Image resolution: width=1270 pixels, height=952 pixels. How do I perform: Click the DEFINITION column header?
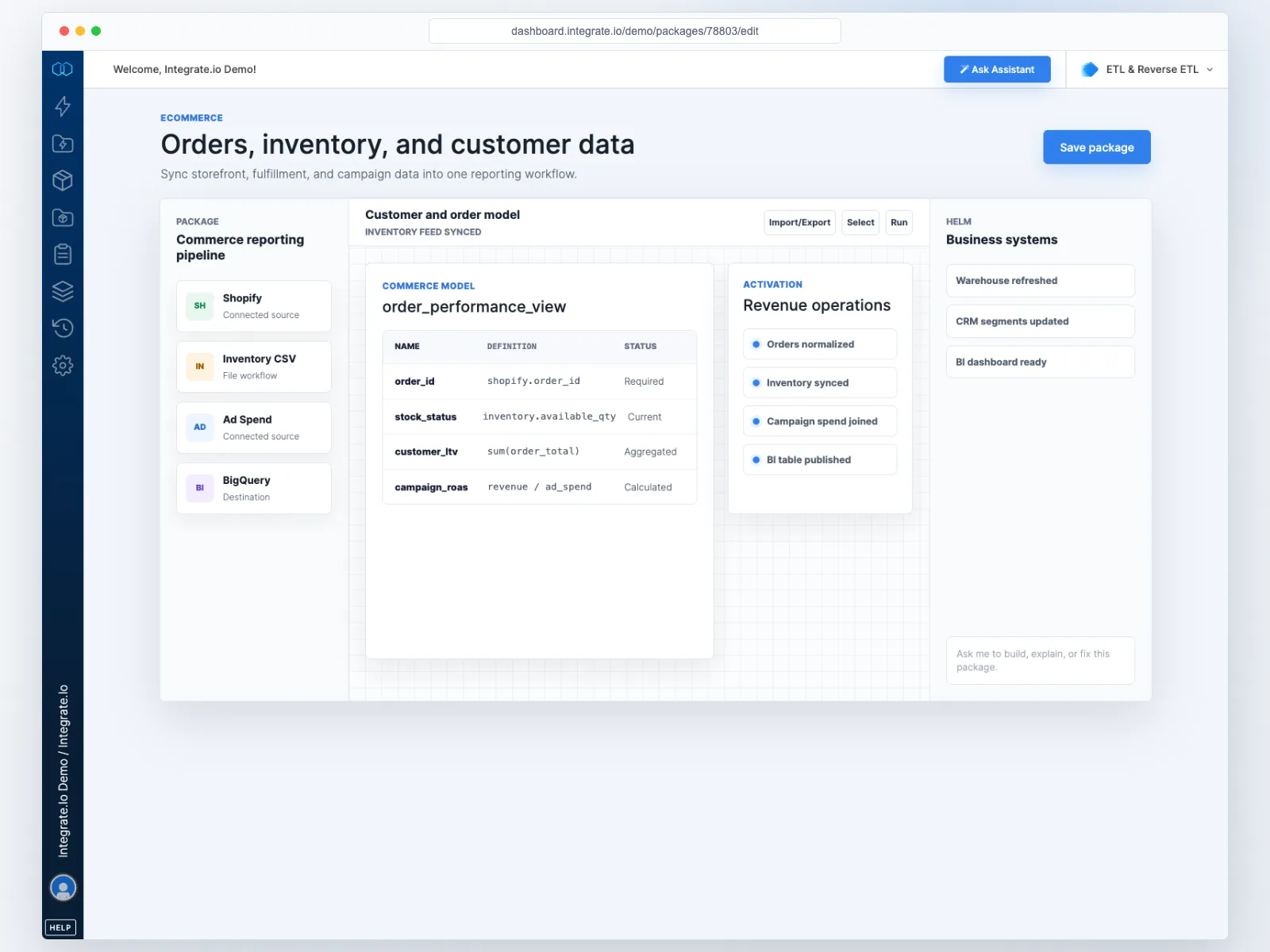(511, 347)
